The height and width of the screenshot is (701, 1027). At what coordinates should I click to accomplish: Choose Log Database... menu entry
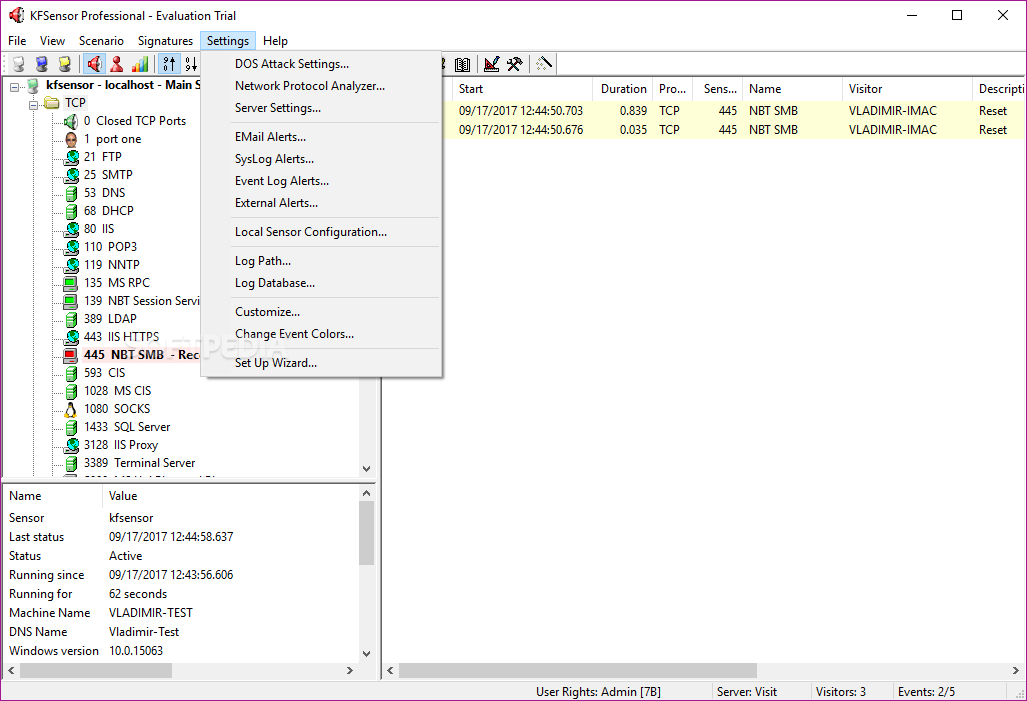pos(322,283)
